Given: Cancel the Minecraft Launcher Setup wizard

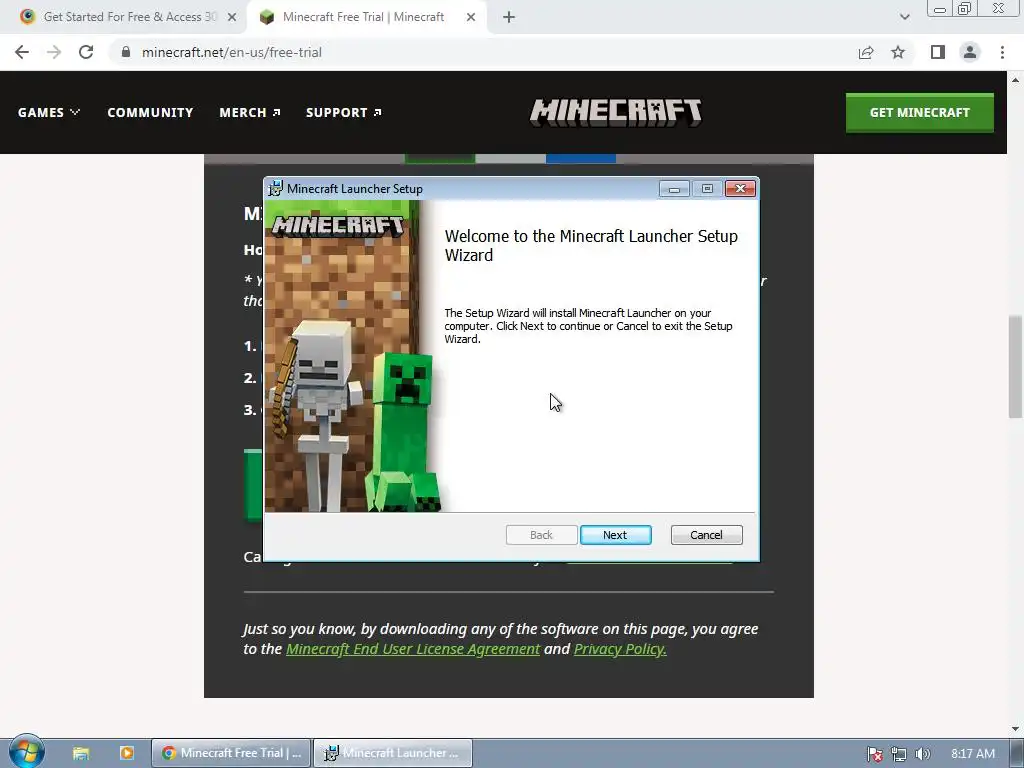Looking at the screenshot, I should [706, 535].
